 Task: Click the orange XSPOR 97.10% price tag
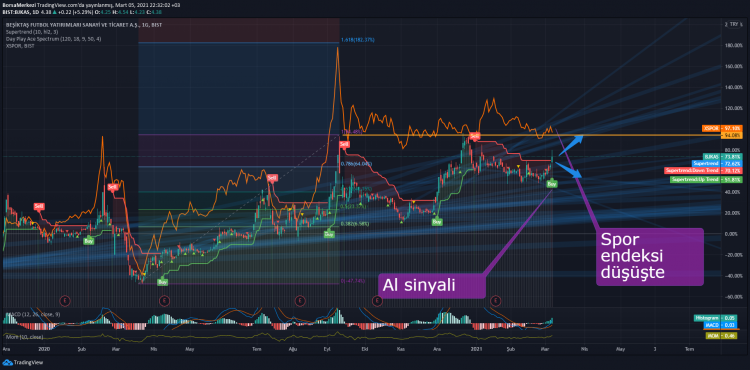tap(722, 129)
